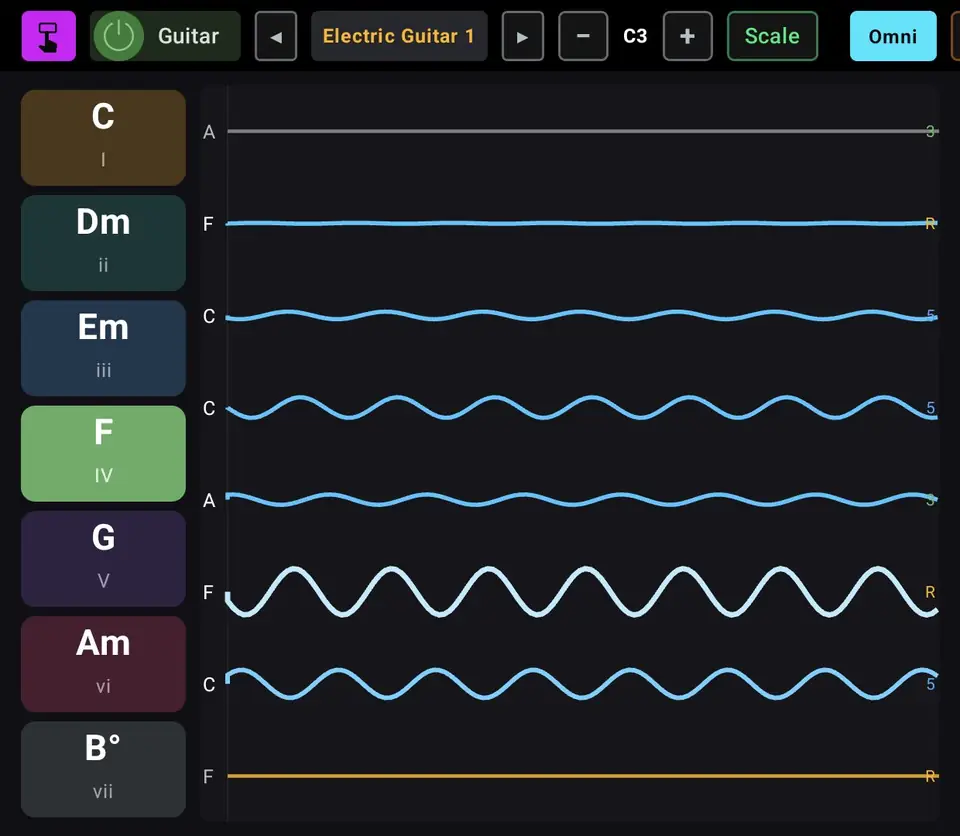The height and width of the screenshot is (836, 960).
Task: Pluck the bottom orange F string
Action: [582, 776]
